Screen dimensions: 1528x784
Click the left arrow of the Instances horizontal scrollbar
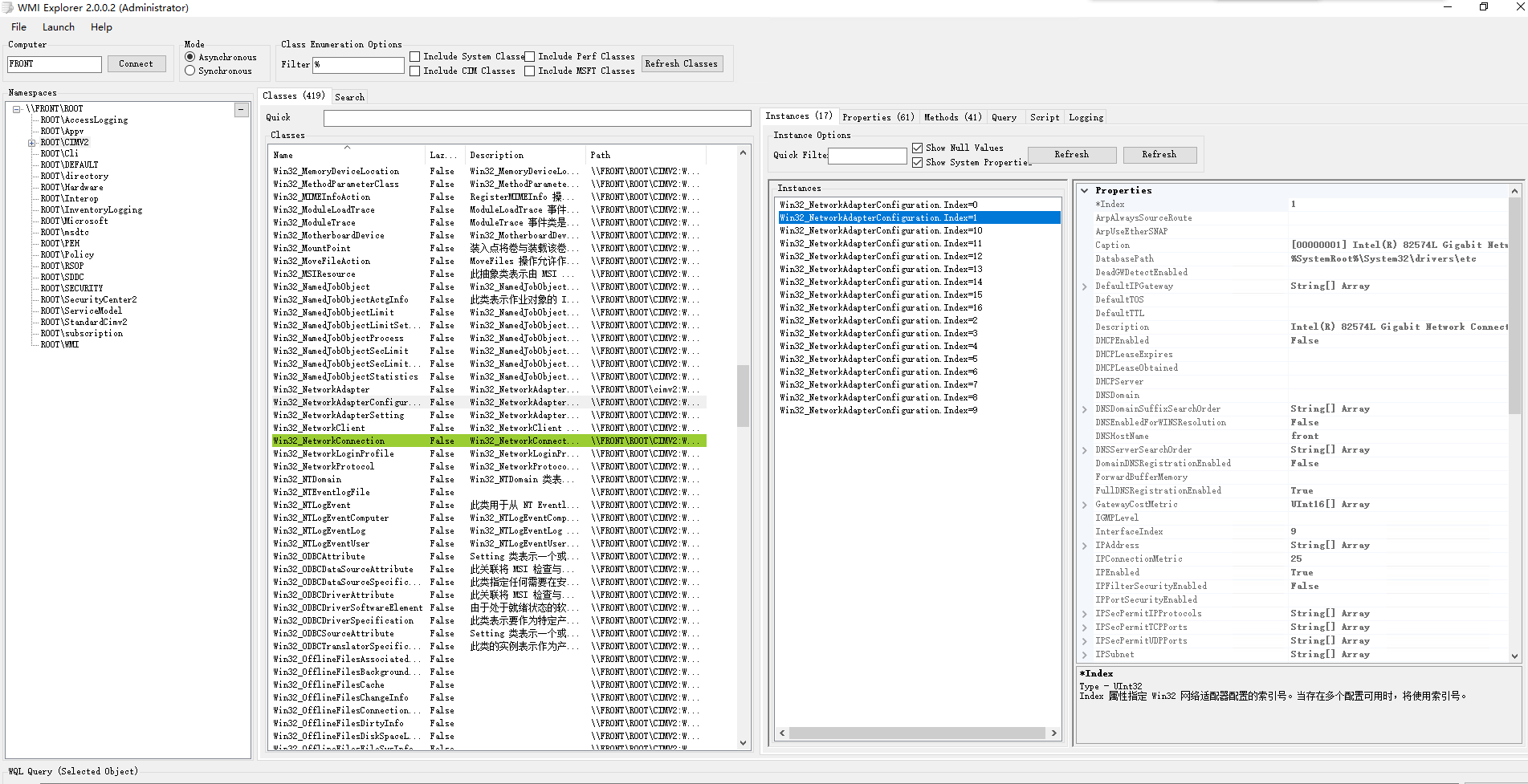[x=783, y=733]
